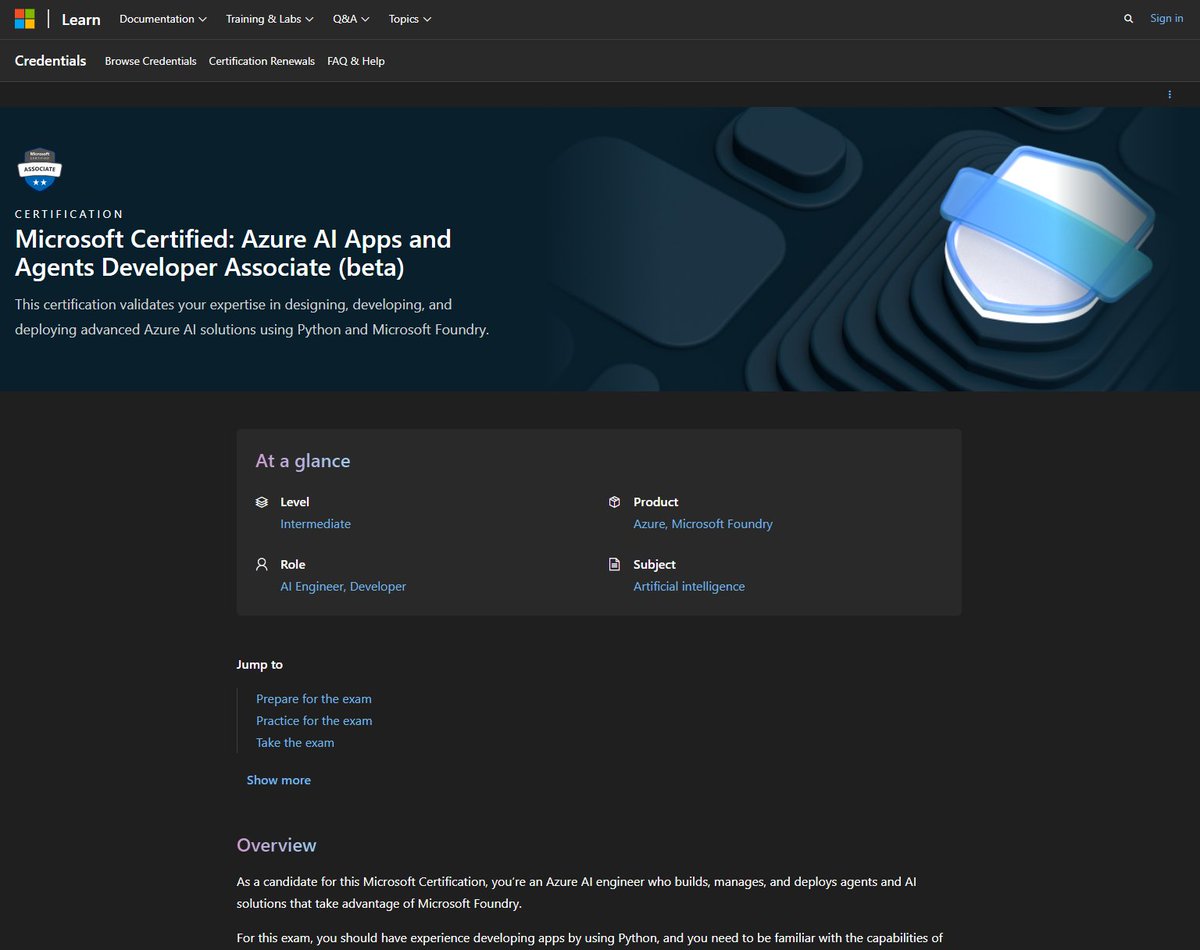Click the CERTIFICATION label text

tap(69, 214)
